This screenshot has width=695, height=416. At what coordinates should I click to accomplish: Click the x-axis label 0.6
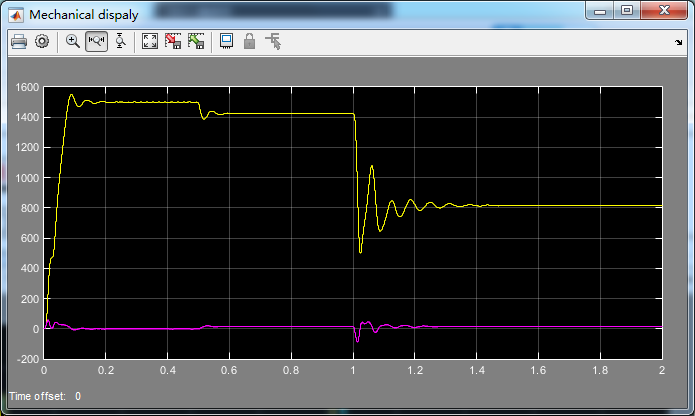[229, 370]
